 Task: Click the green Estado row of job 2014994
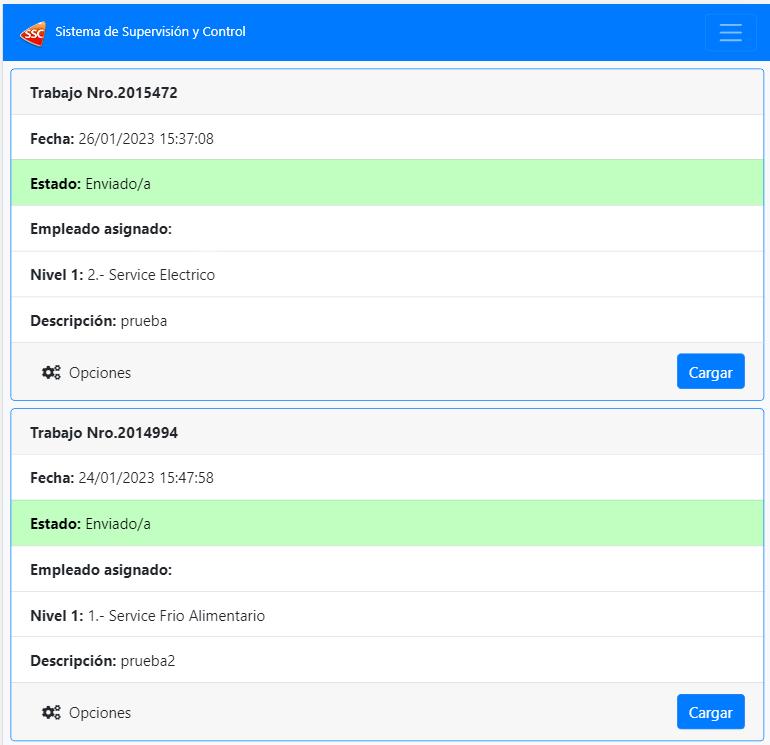(x=386, y=523)
